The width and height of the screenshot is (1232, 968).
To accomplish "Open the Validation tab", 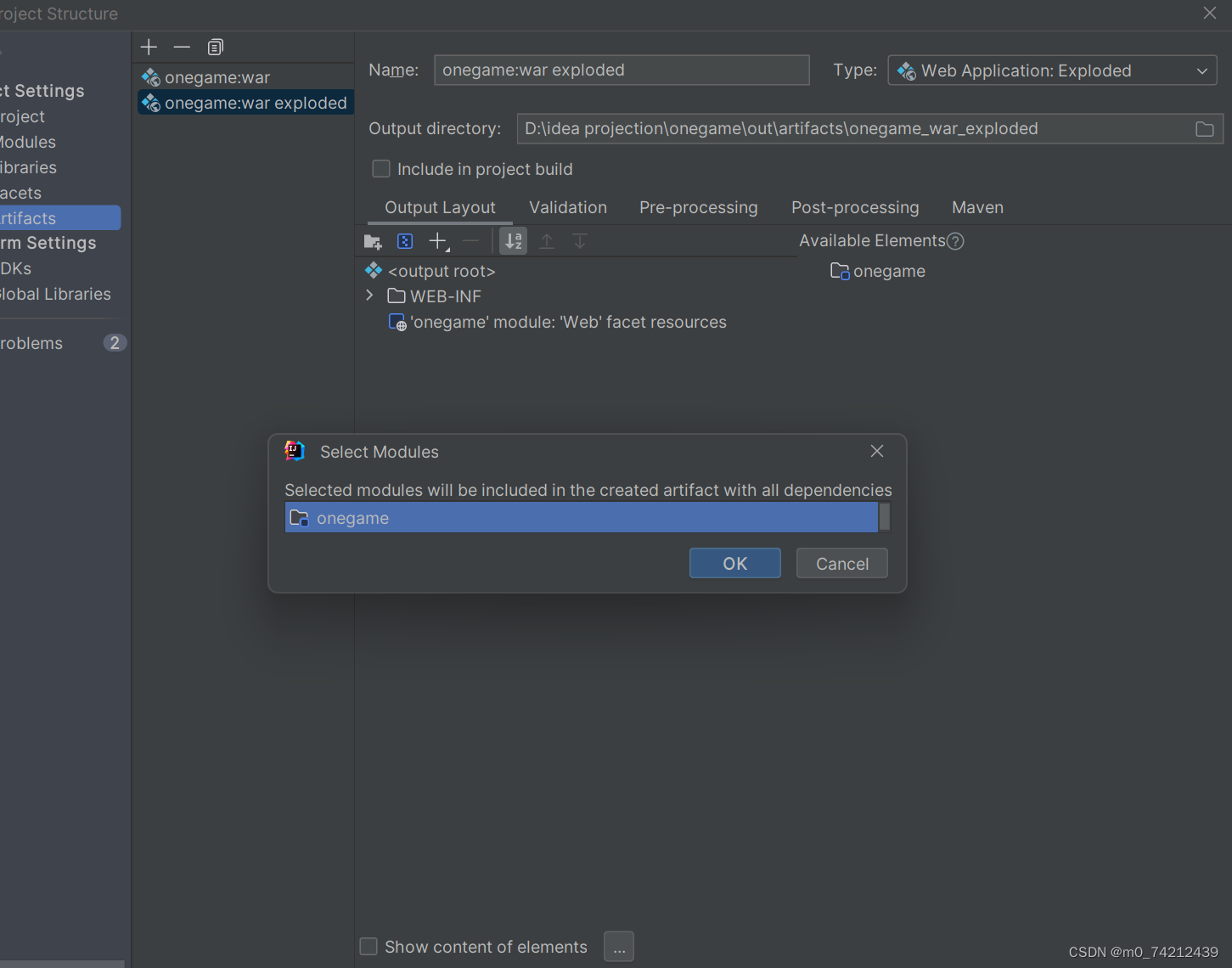I will tap(567, 207).
